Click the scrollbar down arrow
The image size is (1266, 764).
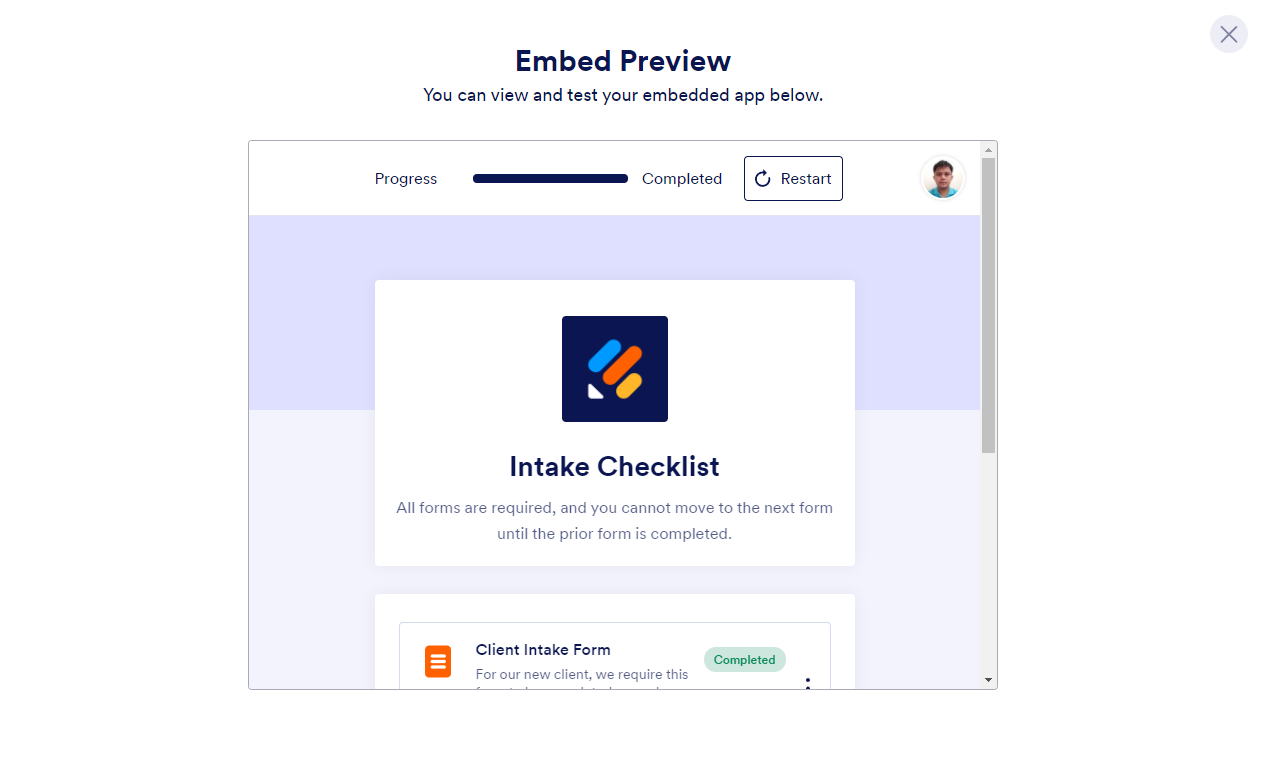(988, 680)
